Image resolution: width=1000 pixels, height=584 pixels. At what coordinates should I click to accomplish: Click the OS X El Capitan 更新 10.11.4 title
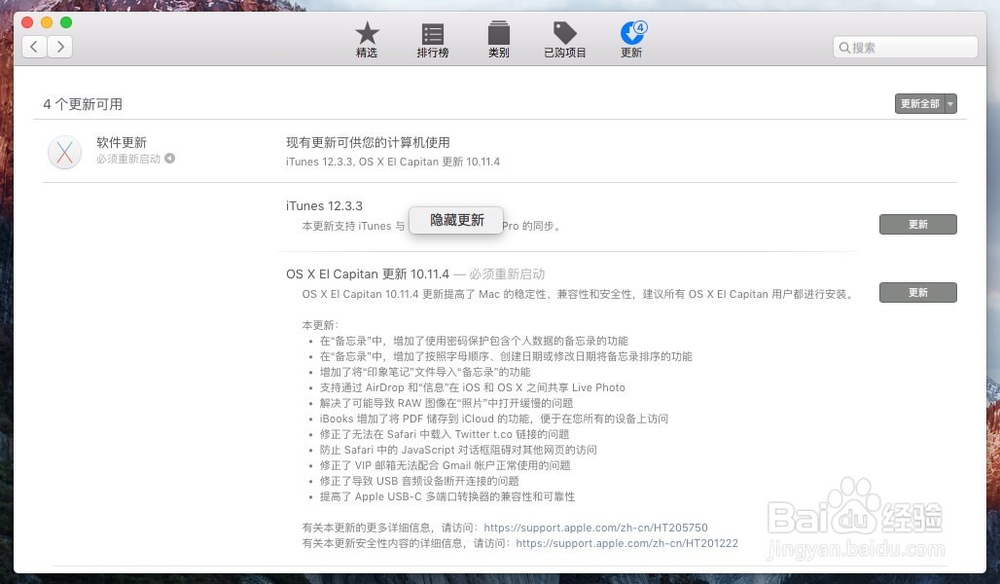pos(367,274)
